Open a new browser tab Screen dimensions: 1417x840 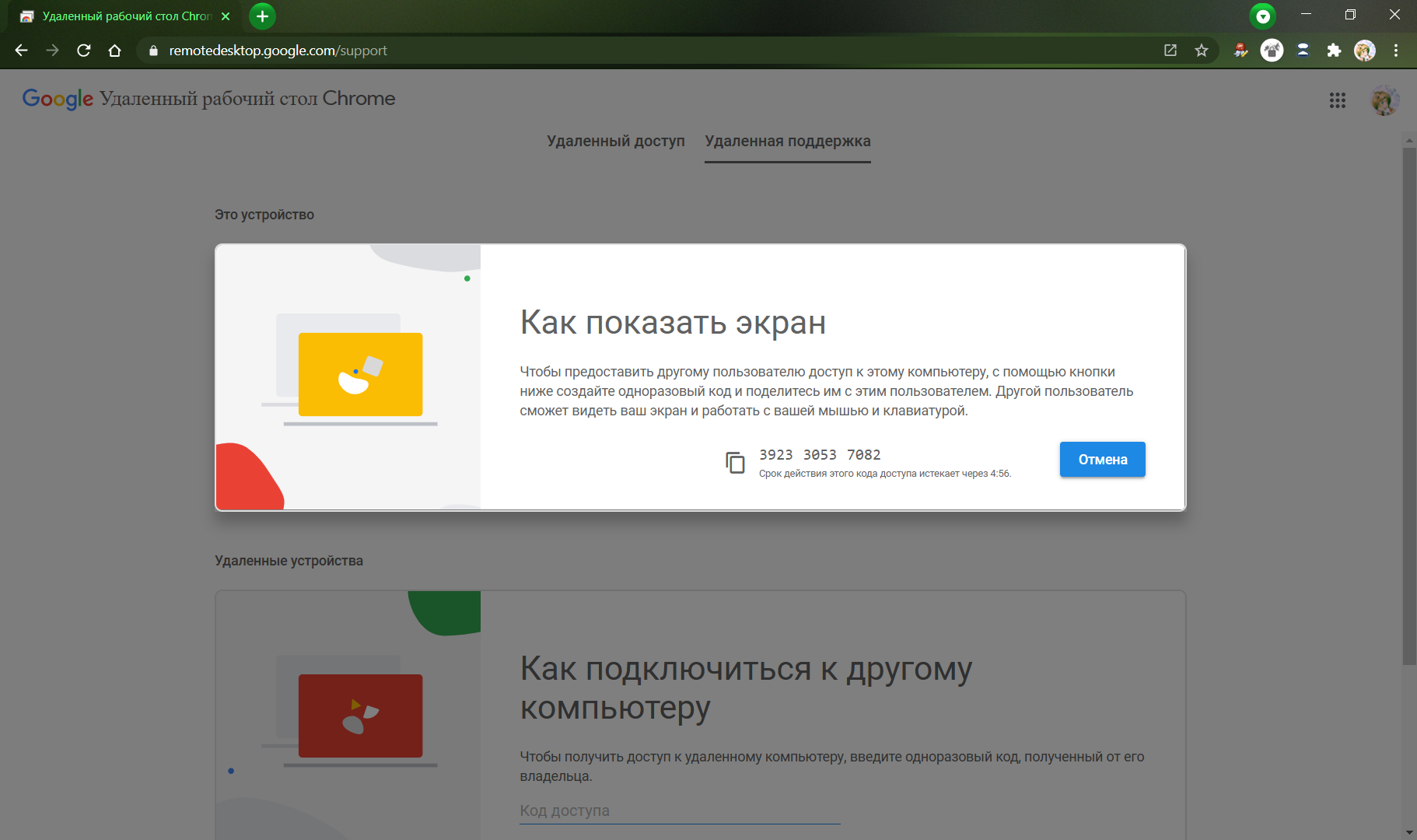pos(262,16)
